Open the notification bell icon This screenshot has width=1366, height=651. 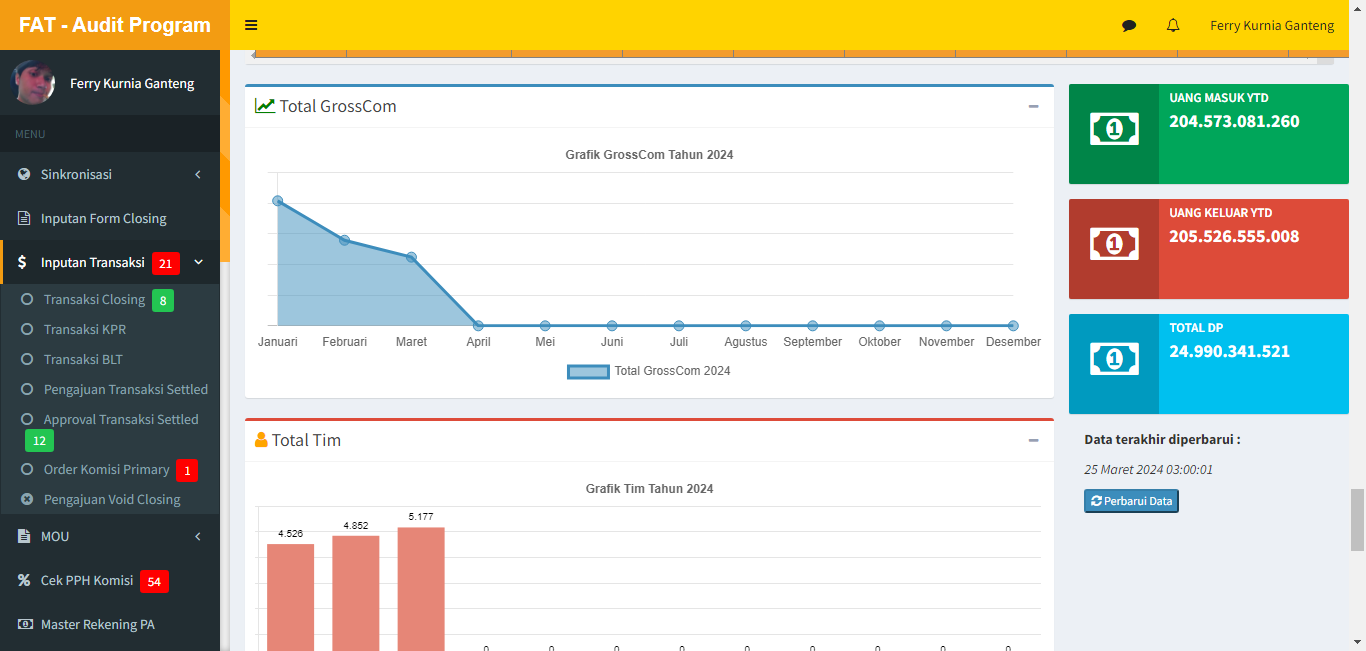point(1173,26)
